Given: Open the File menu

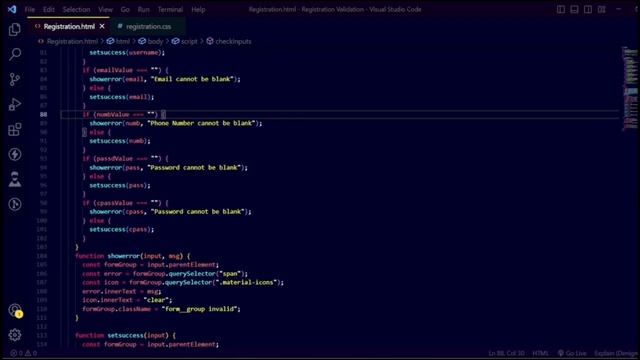Looking at the screenshot, I should tap(30, 9).
